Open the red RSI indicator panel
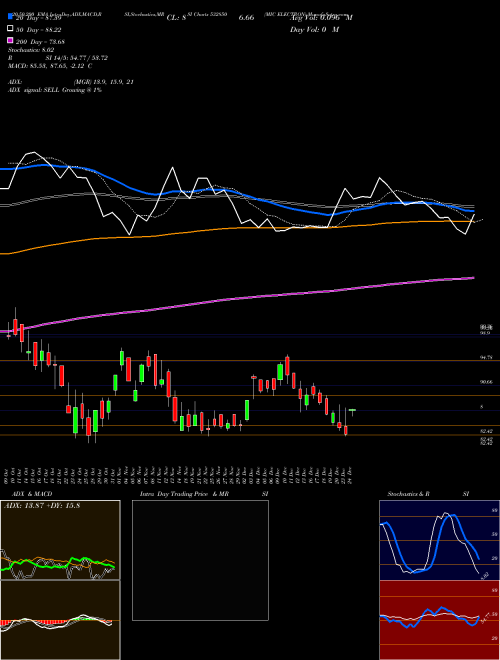500x660 pixels. click(x=439, y=620)
